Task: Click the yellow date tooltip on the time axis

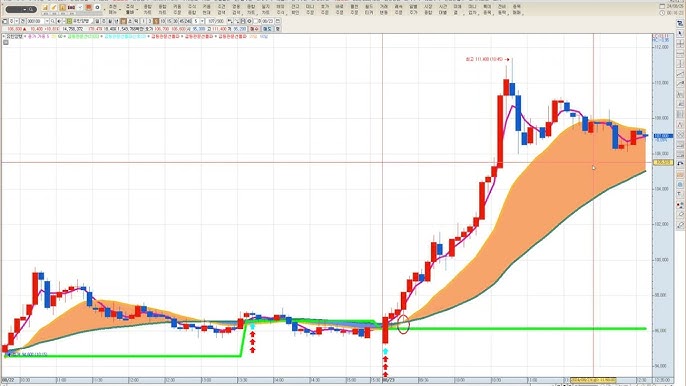Action: (593, 380)
